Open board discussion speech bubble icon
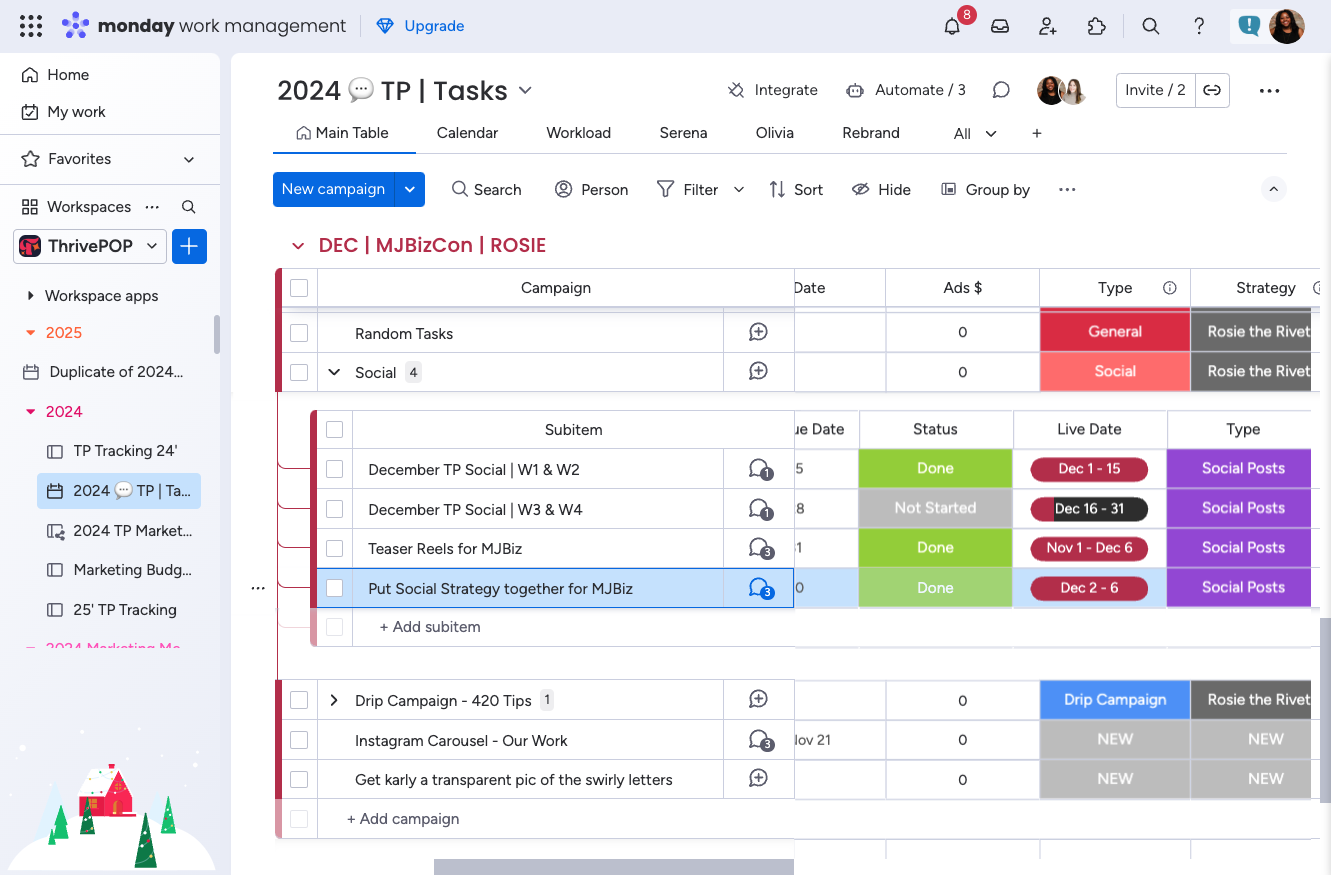This screenshot has height=875, width=1331. 1001,90
